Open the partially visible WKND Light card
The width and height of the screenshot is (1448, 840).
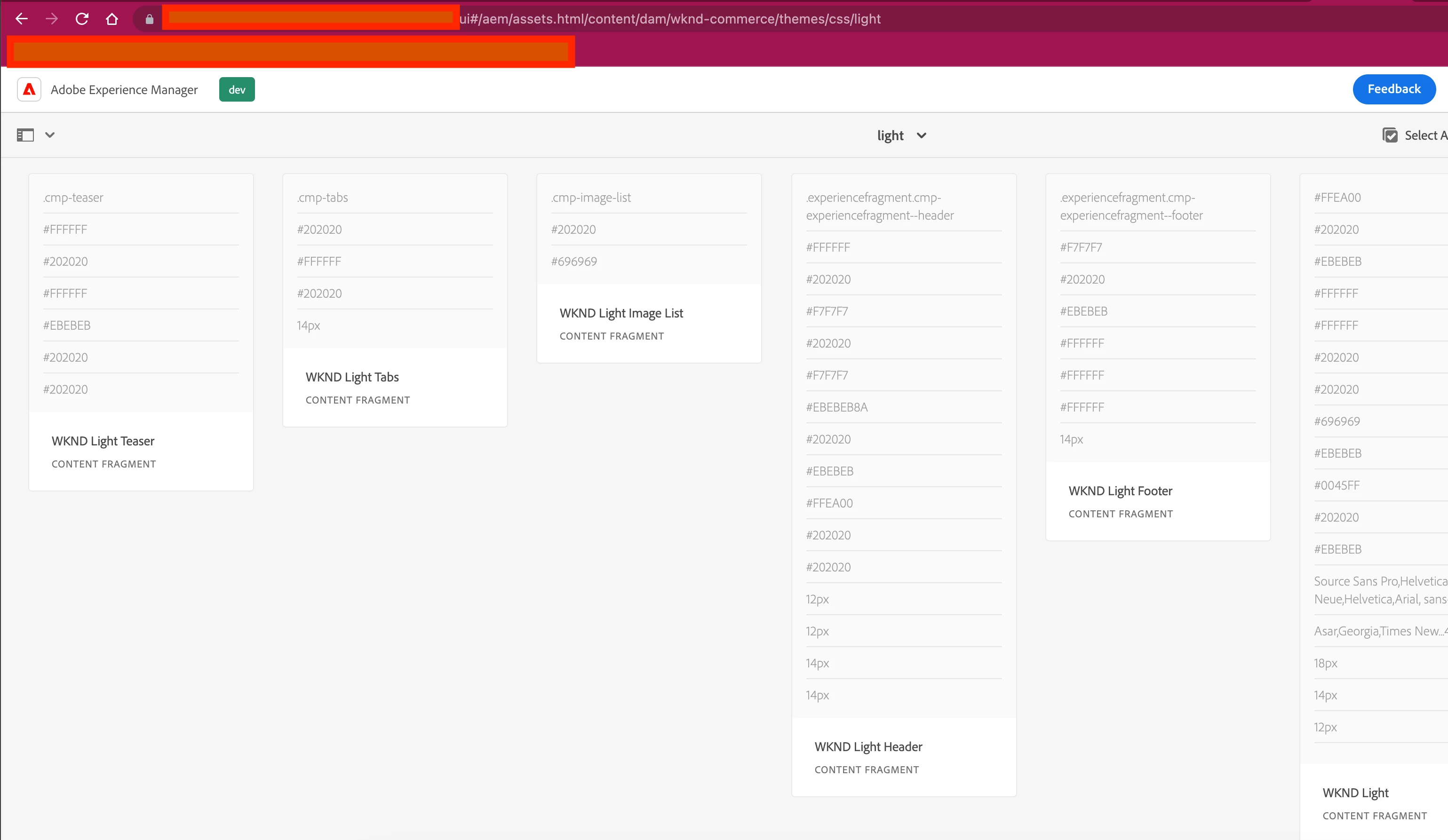pyautogui.click(x=1355, y=792)
